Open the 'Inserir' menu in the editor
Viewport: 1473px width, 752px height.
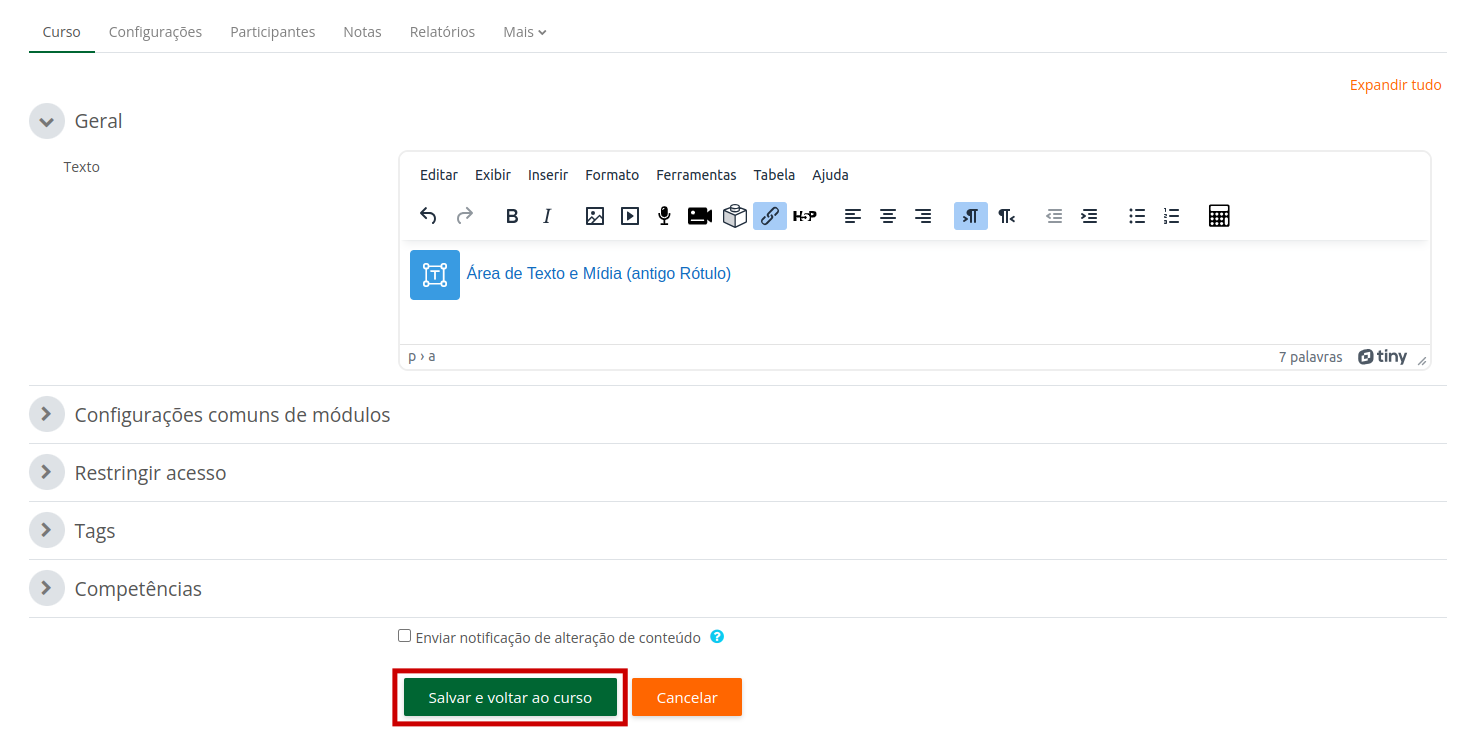point(547,174)
